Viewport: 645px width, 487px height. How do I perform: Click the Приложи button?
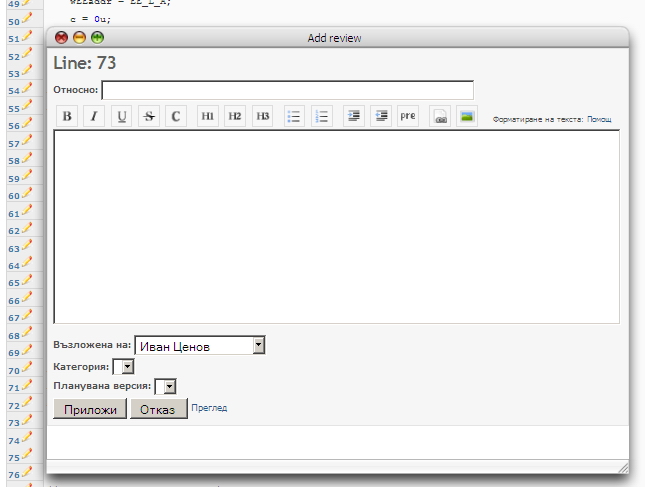90,409
